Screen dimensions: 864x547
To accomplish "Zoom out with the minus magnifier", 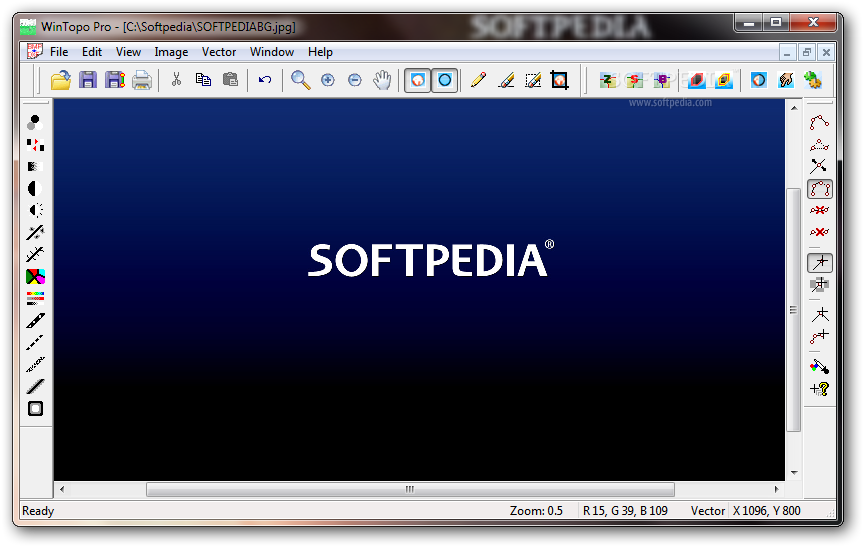I will coord(355,80).
